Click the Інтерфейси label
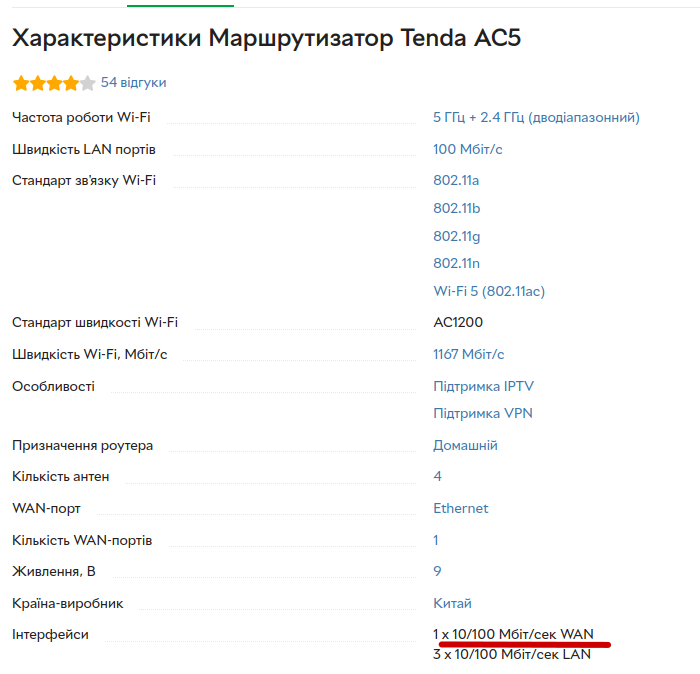This screenshot has width=700, height=674. 50,635
